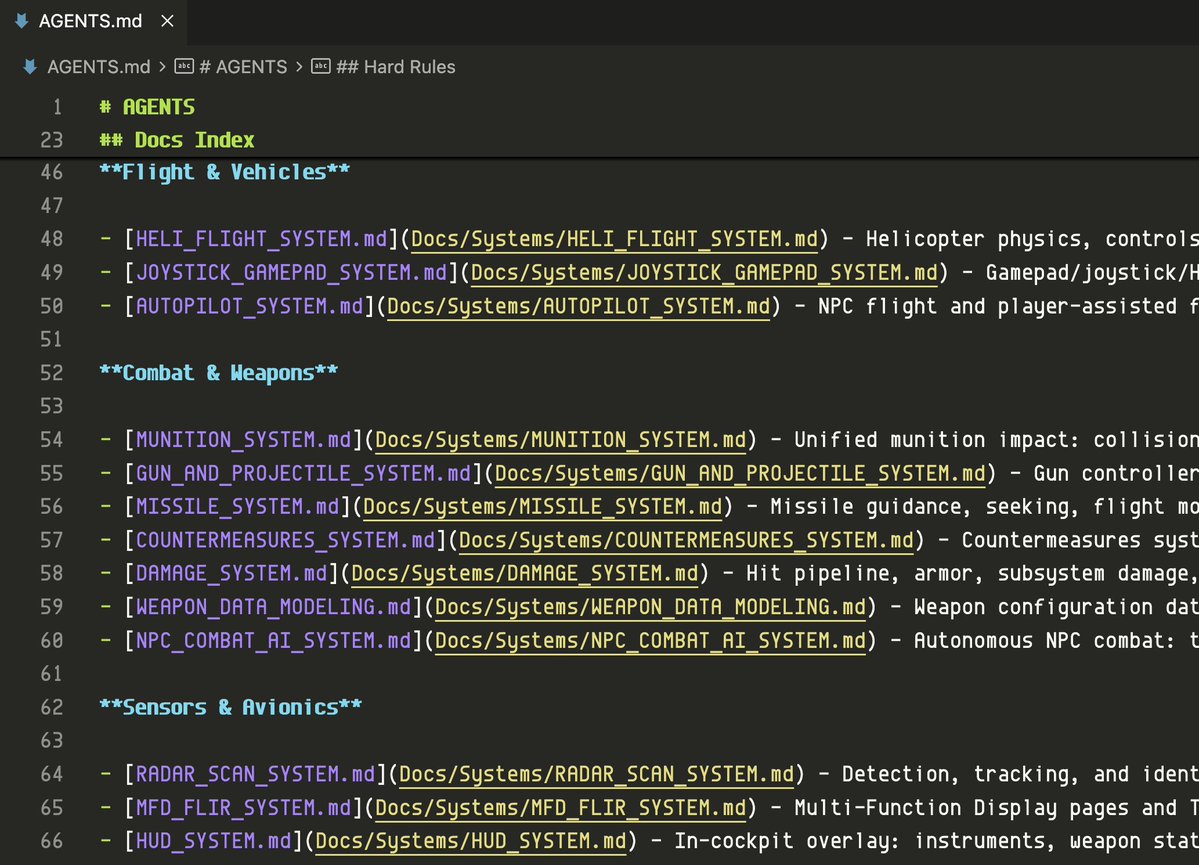Screen dimensions: 1199x865
Task: Click link text [RADAR_SCAN_SYSTEM.md]
Action: (x=255, y=775)
